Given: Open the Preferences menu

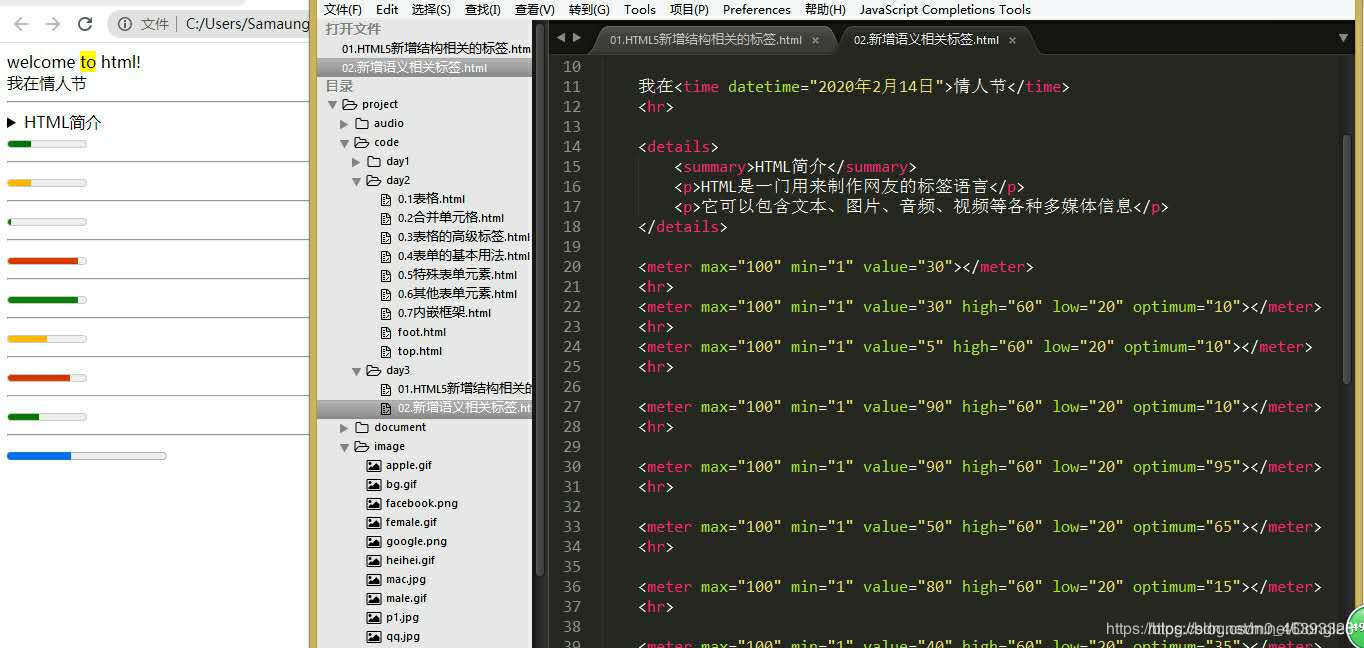Looking at the screenshot, I should tap(757, 9).
